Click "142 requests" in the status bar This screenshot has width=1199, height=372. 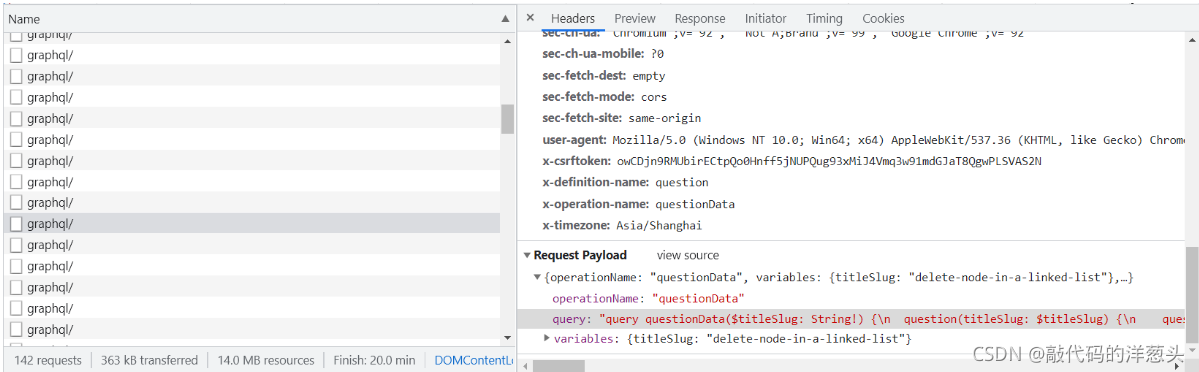tap(47, 361)
